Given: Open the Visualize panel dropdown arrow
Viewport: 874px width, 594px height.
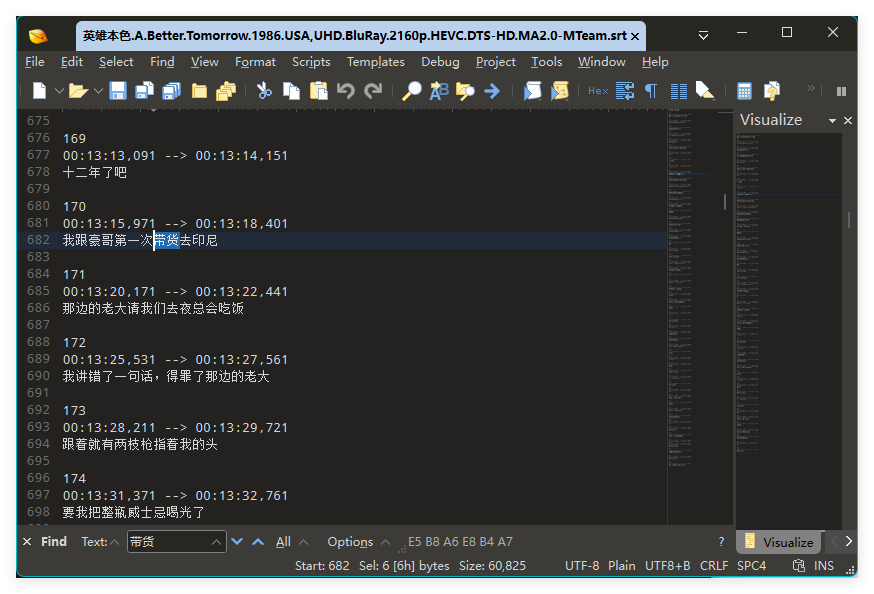Looking at the screenshot, I should pos(832,121).
